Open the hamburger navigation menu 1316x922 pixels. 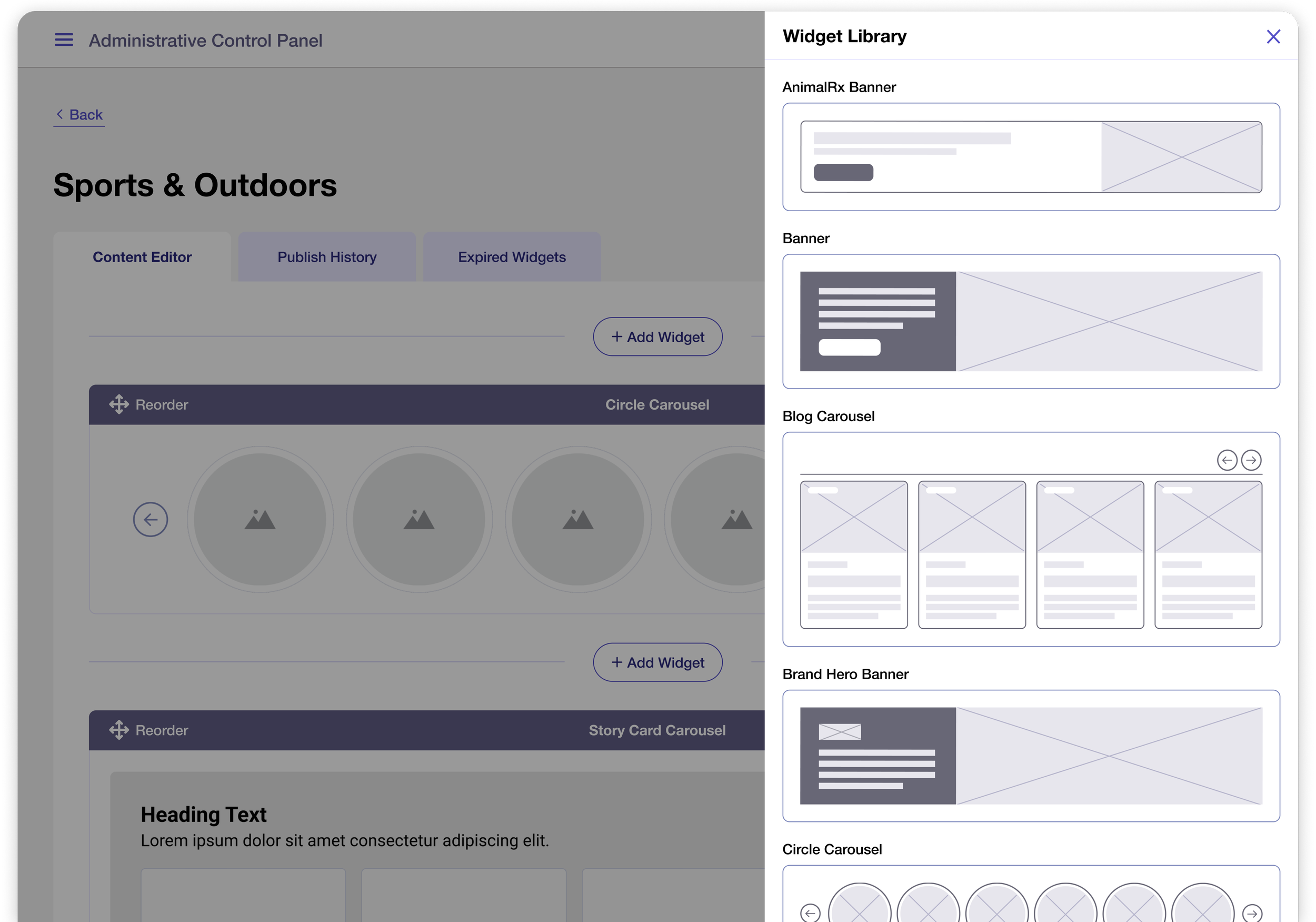64,39
